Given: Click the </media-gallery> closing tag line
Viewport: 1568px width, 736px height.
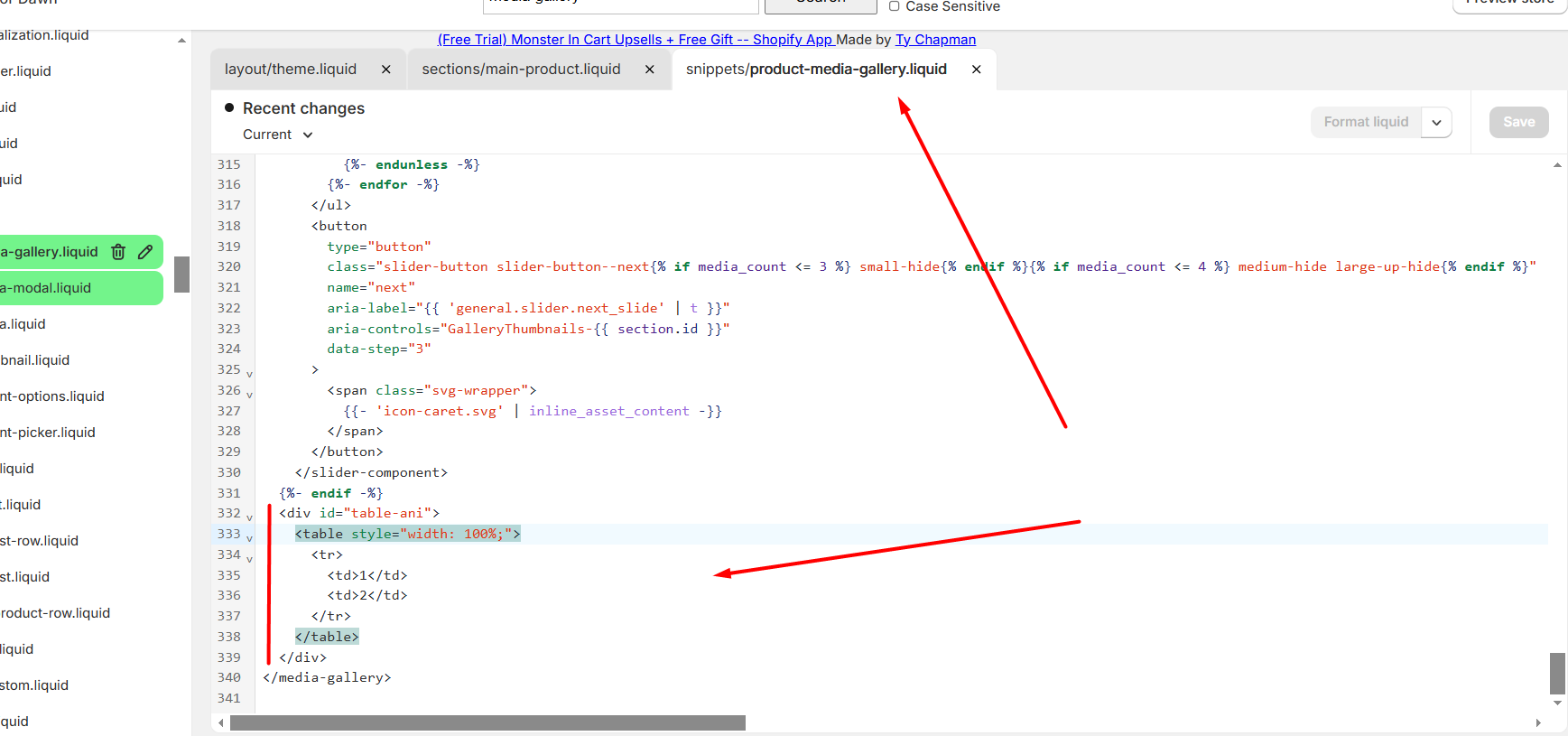Looking at the screenshot, I should [x=327, y=677].
